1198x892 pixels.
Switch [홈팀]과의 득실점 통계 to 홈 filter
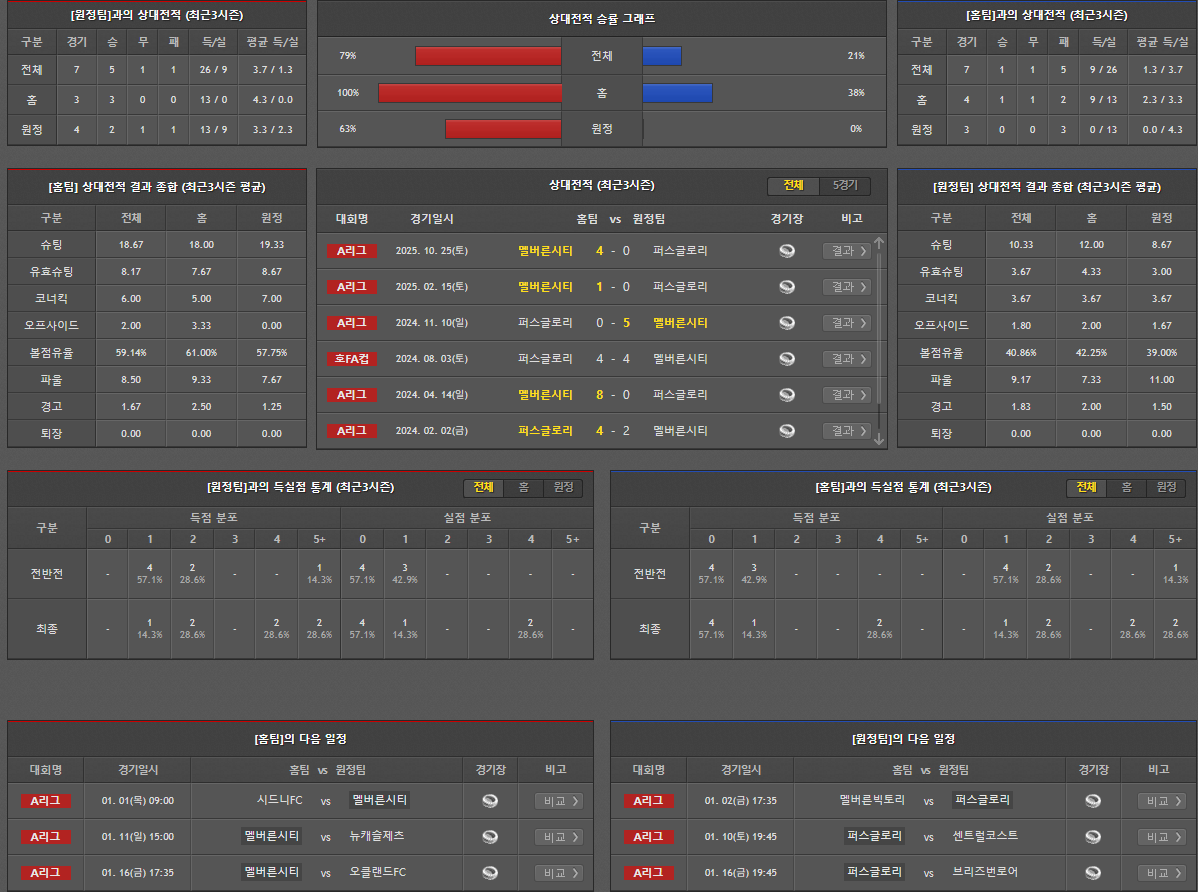point(1126,488)
